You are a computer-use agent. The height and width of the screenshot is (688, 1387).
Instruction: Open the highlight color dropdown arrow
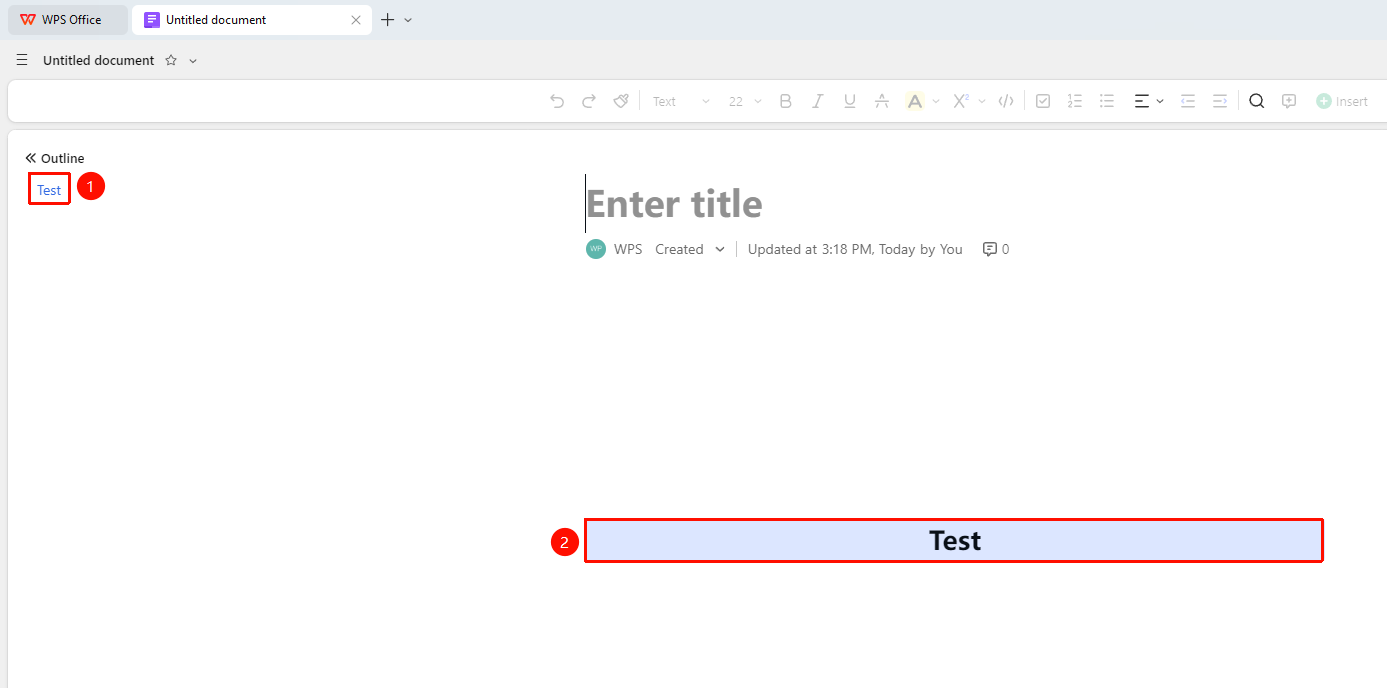pyautogui.click(x=936, y=101)
